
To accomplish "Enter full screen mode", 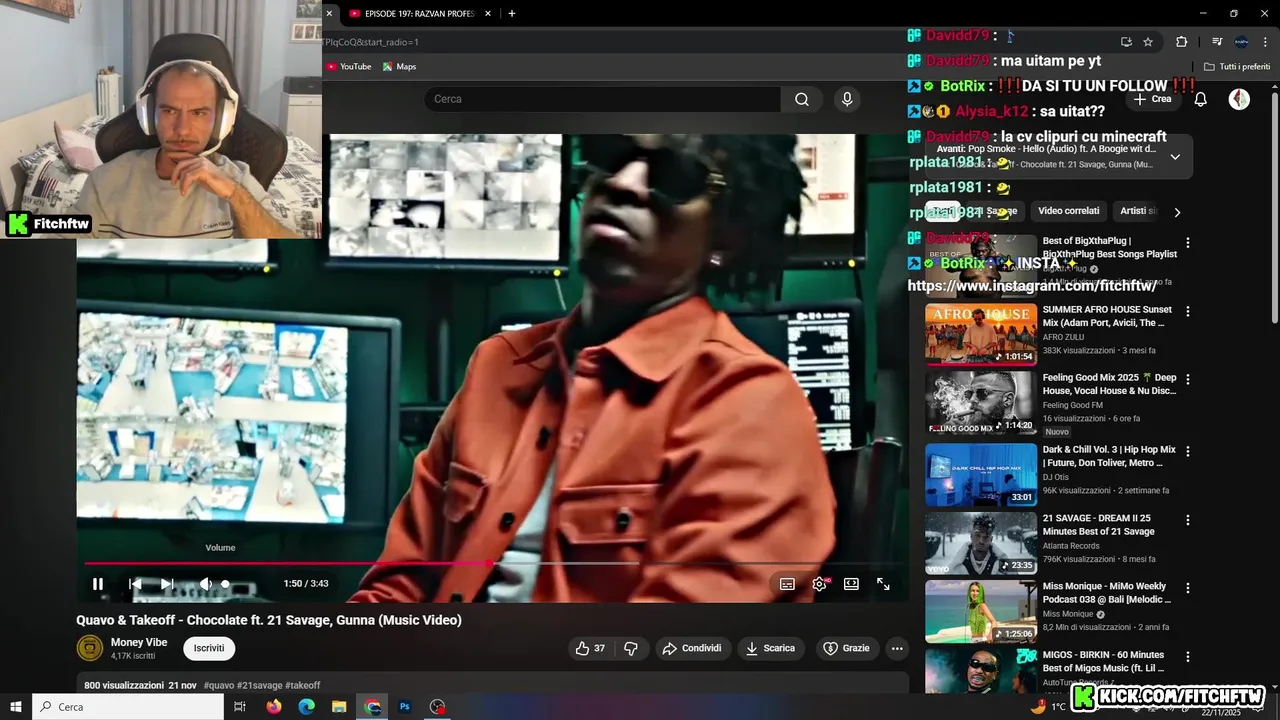I will click(x=883, y=584).
